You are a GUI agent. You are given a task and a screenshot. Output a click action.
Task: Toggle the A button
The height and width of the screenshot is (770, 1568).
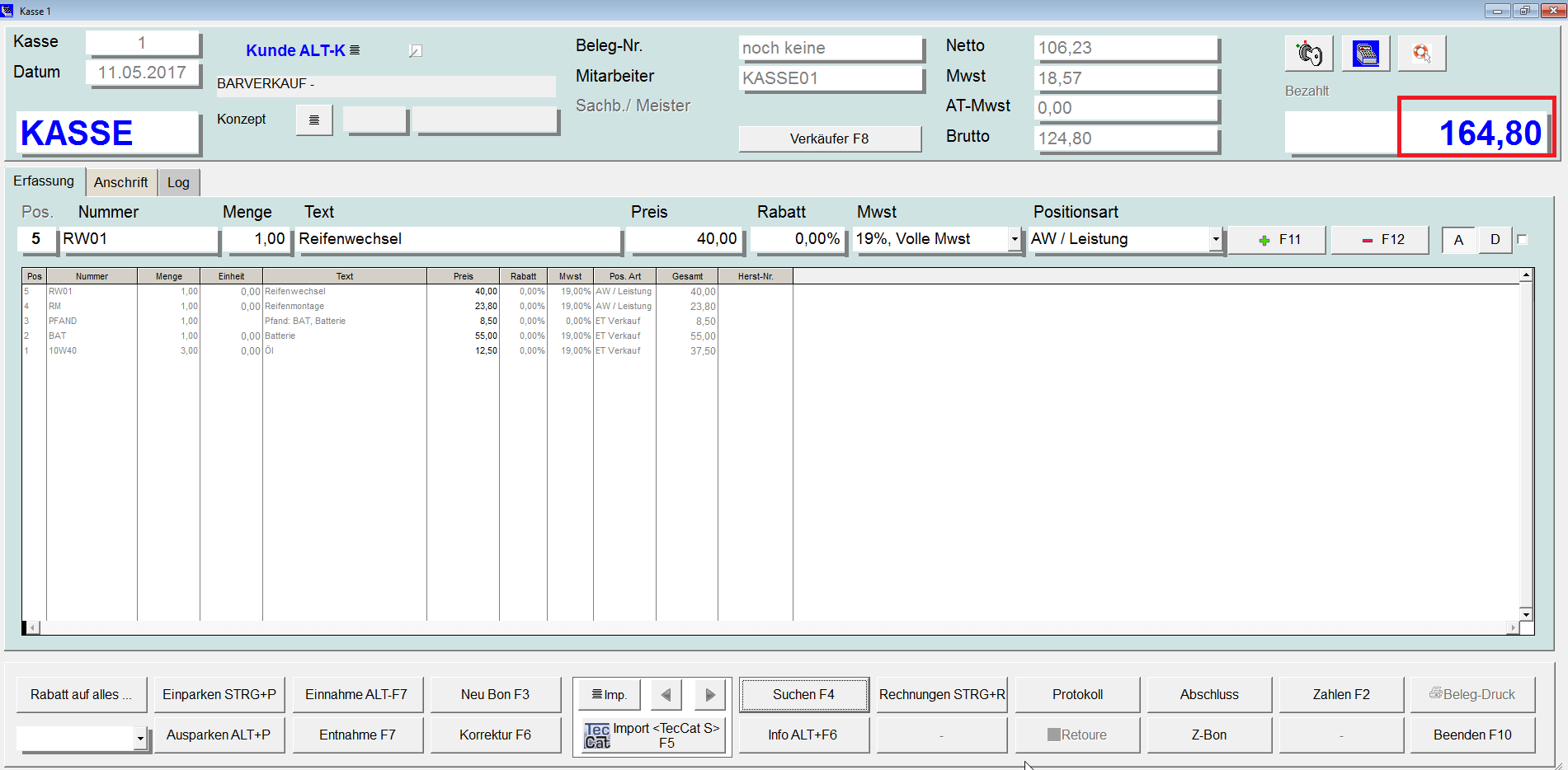point(1458,240)
